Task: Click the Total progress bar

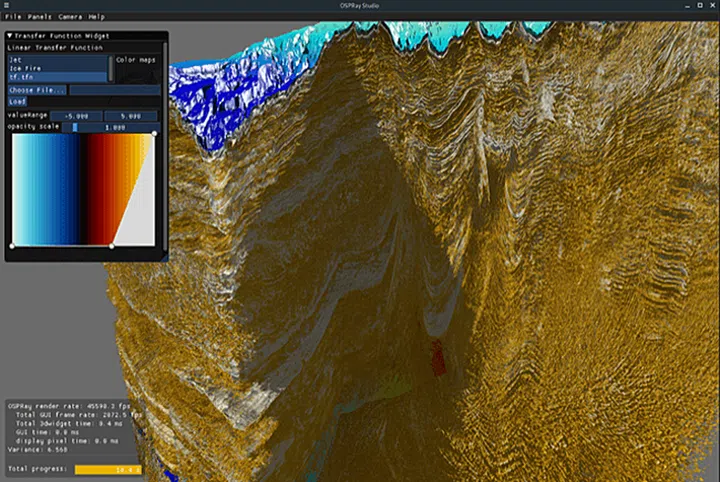Action: pyautogui.click(x=108, y=468)
